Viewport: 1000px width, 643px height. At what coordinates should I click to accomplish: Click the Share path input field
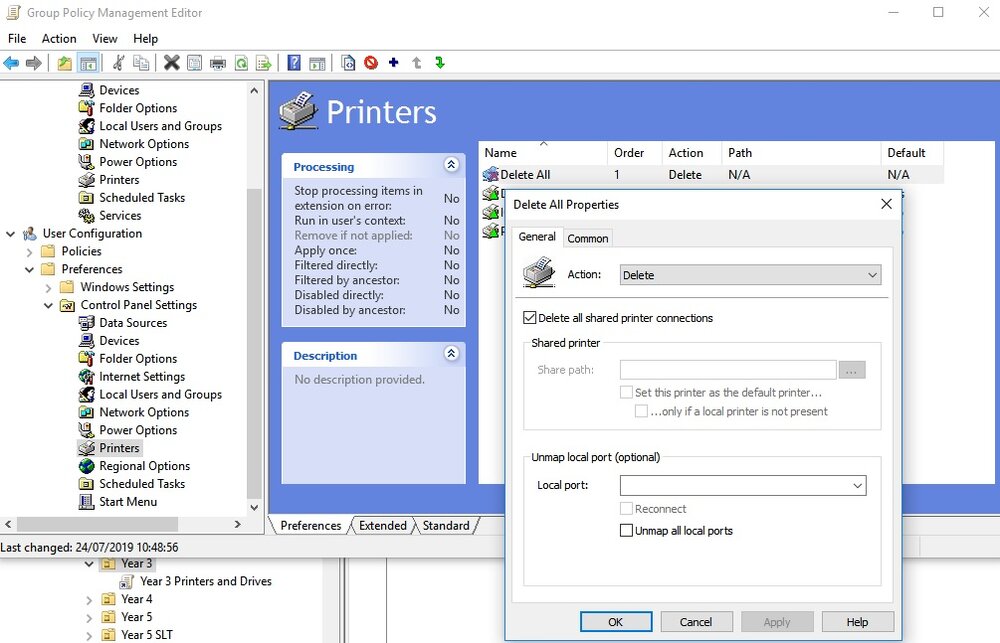tap(728, 370)
